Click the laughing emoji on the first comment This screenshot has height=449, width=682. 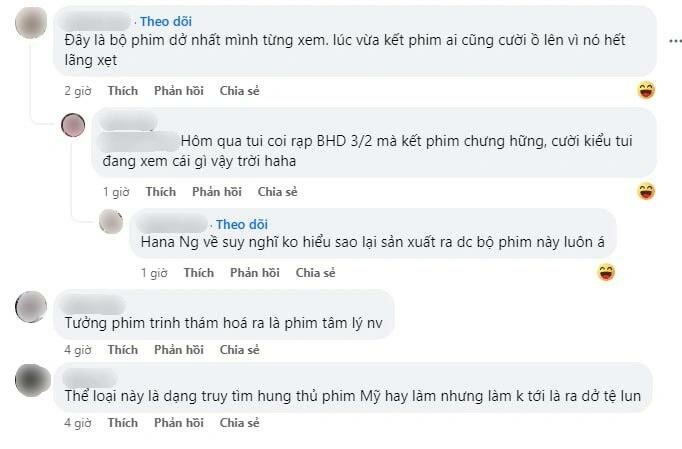pos(646,91)
